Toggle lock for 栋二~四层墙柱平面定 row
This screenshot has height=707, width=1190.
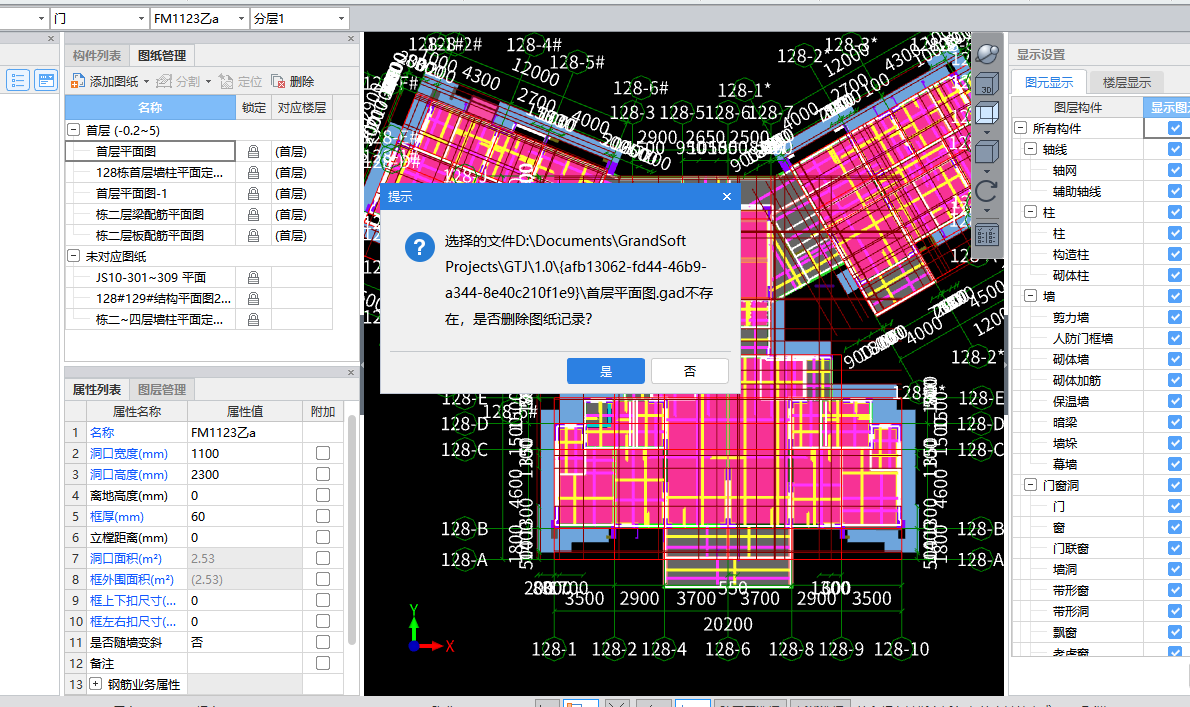tap(253, 320)
